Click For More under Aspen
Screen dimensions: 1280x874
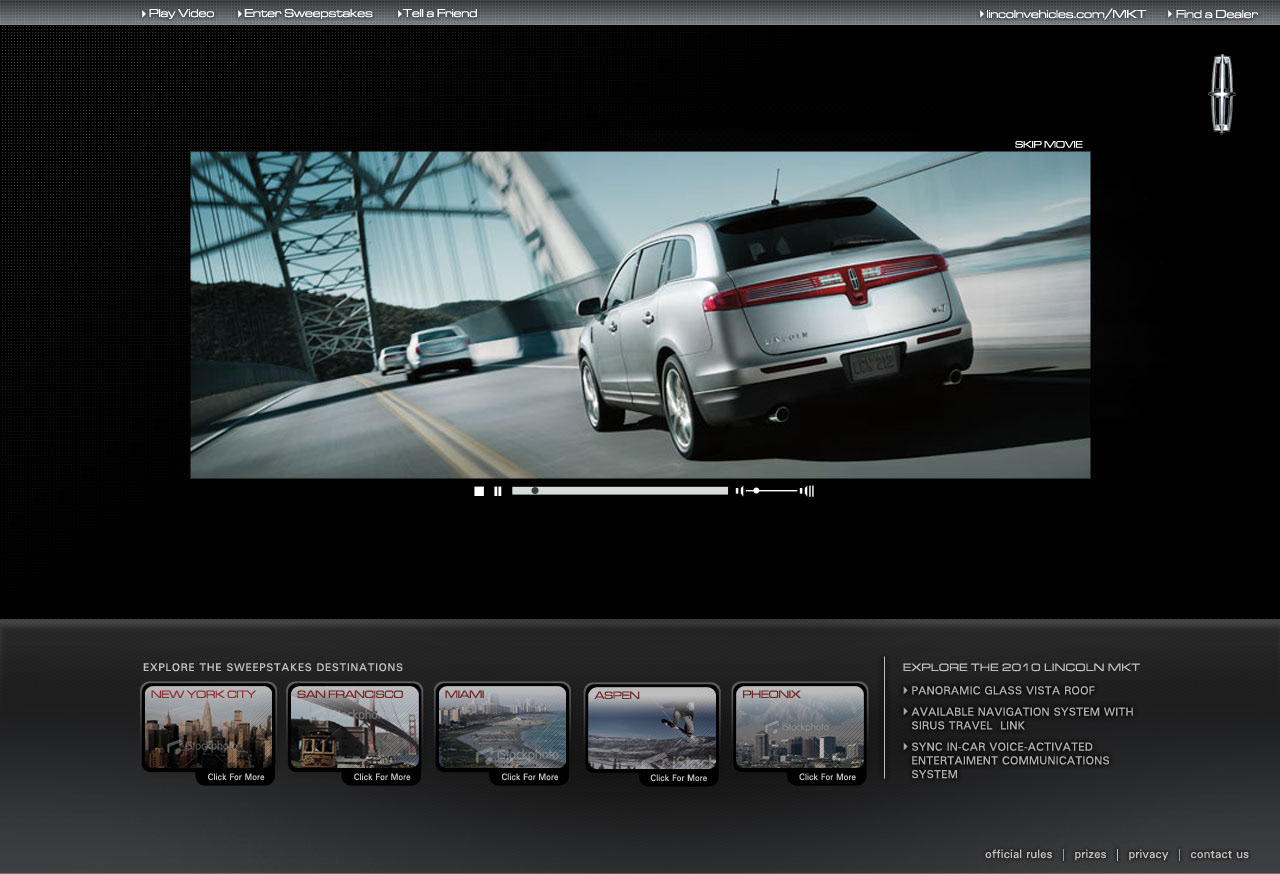point(679,778)
